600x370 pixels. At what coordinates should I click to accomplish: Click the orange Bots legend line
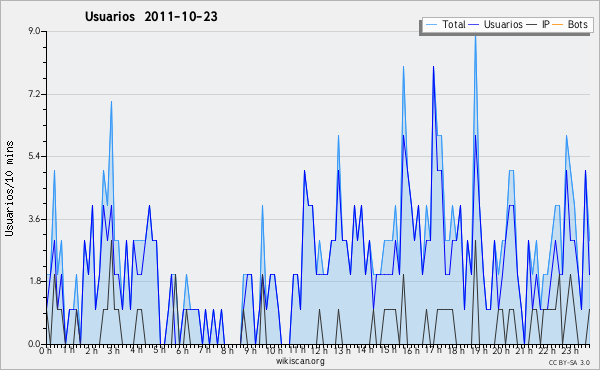558,24
